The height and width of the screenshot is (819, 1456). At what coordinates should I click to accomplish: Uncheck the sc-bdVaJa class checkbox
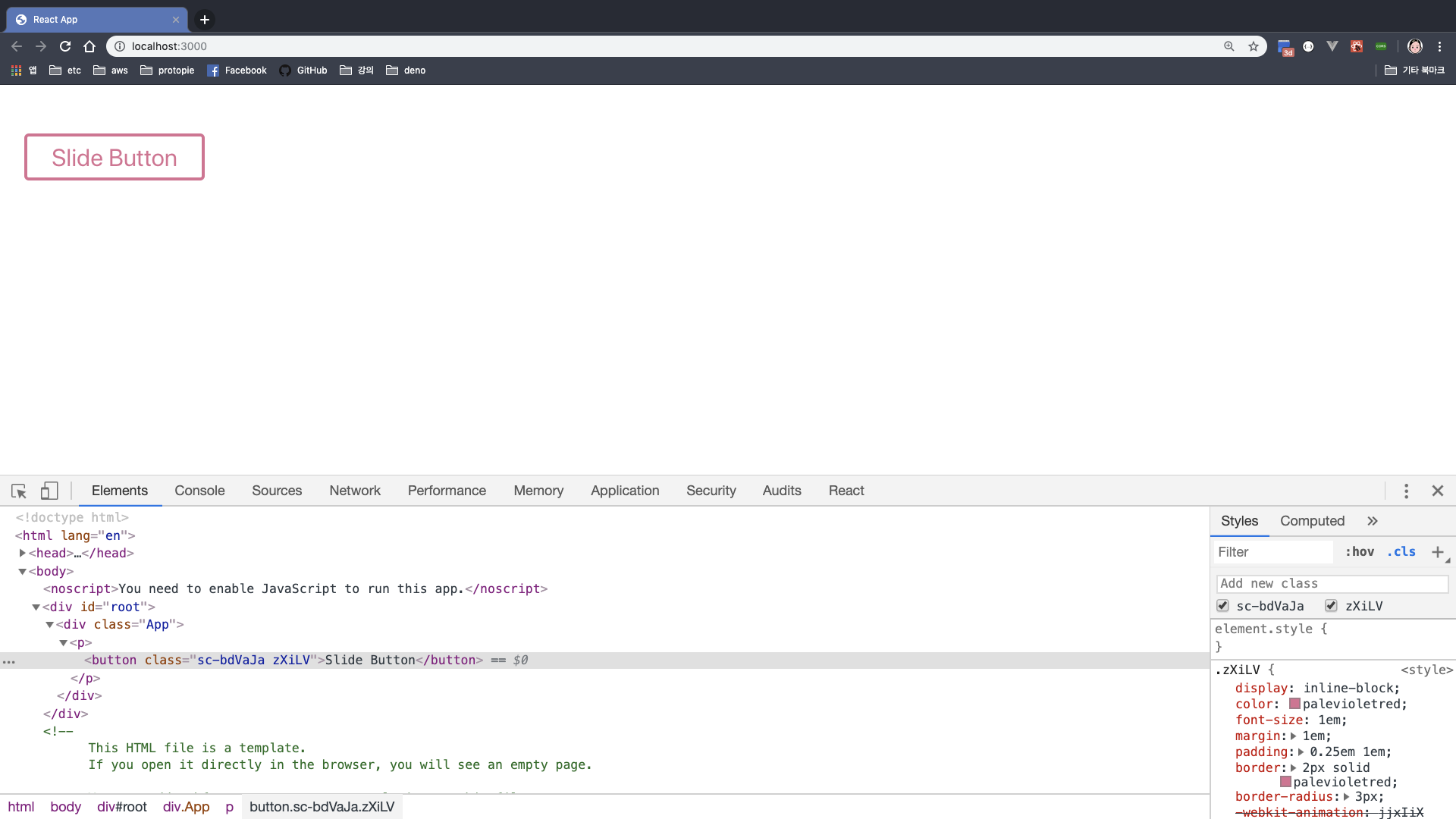[x=1222, y=606]
